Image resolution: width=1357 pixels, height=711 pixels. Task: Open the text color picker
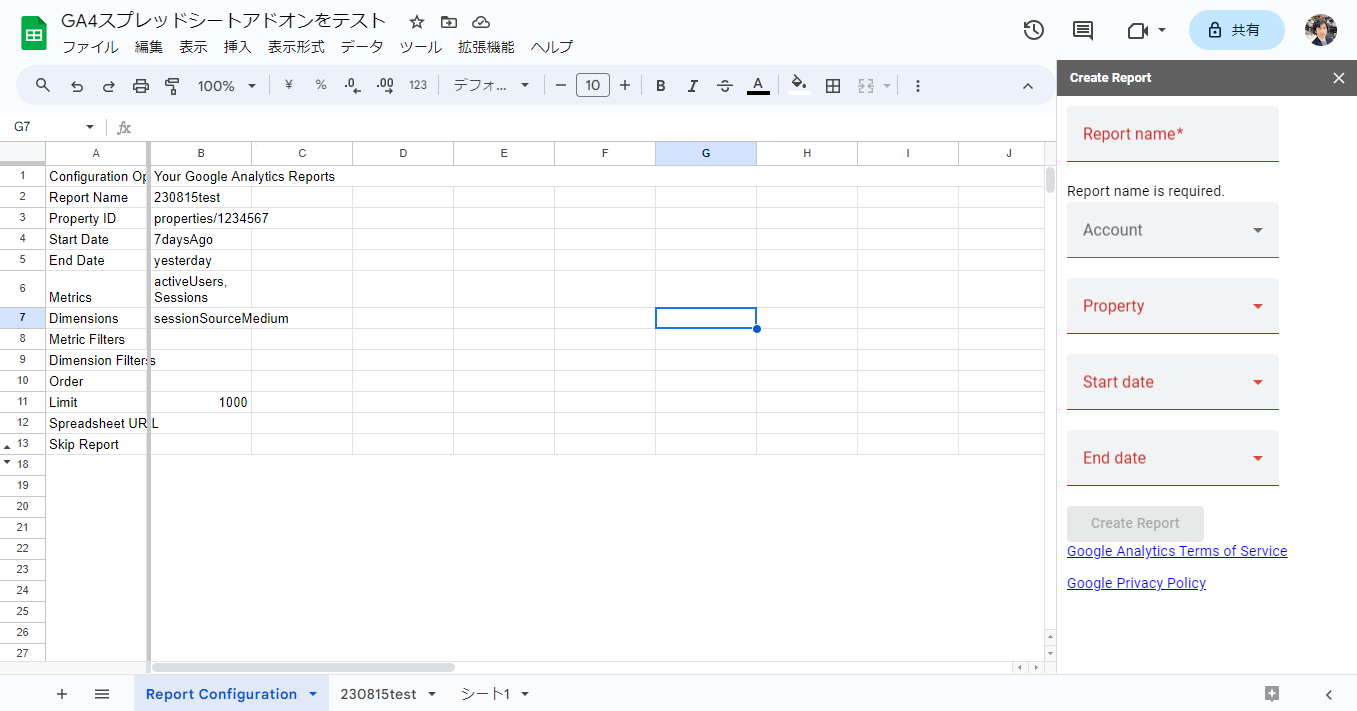[x=758, y=86]
